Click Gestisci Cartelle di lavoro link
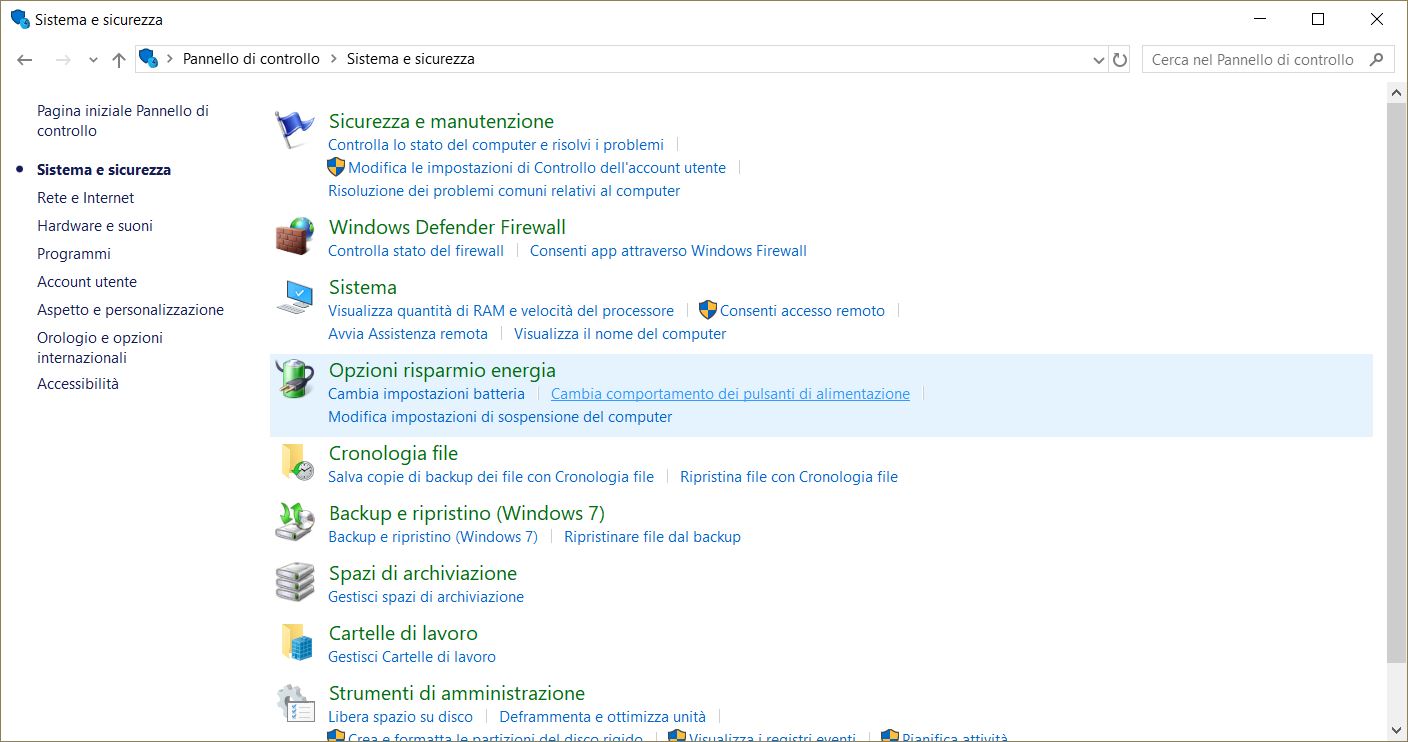 click(412, 657)
